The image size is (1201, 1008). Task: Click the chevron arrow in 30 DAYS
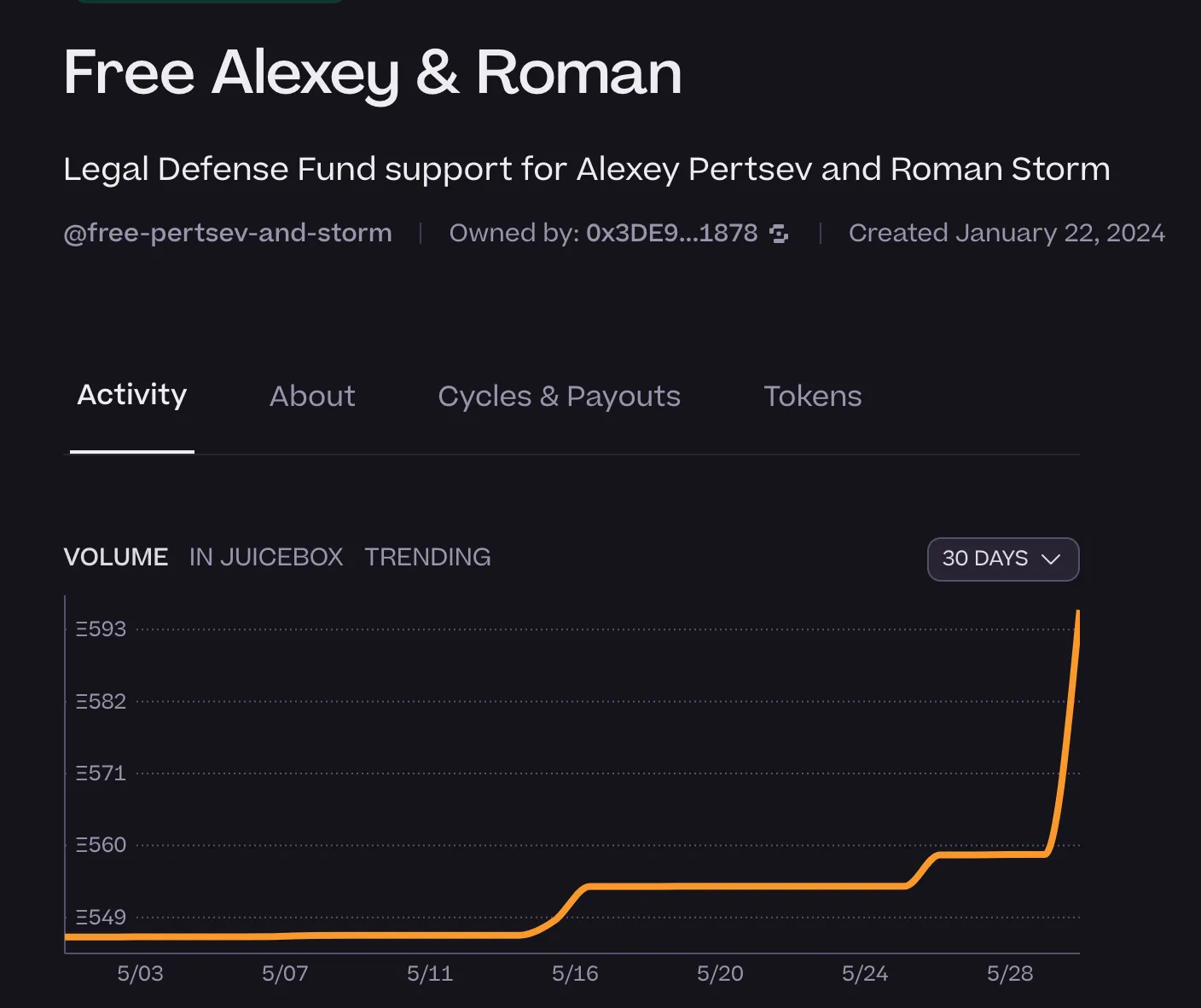click(x=1051, y=559)
